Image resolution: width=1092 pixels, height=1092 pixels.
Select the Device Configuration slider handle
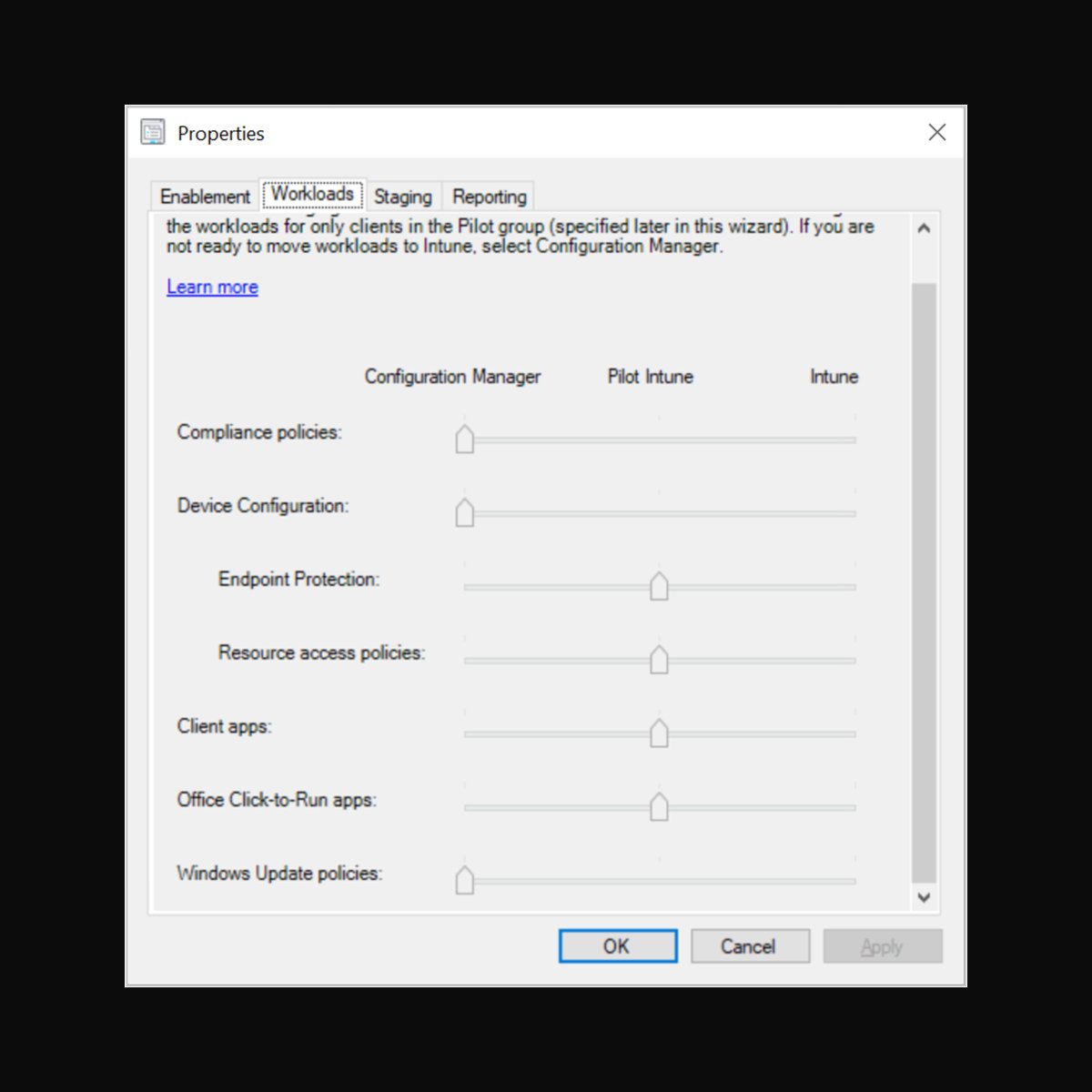click(464, 513)
